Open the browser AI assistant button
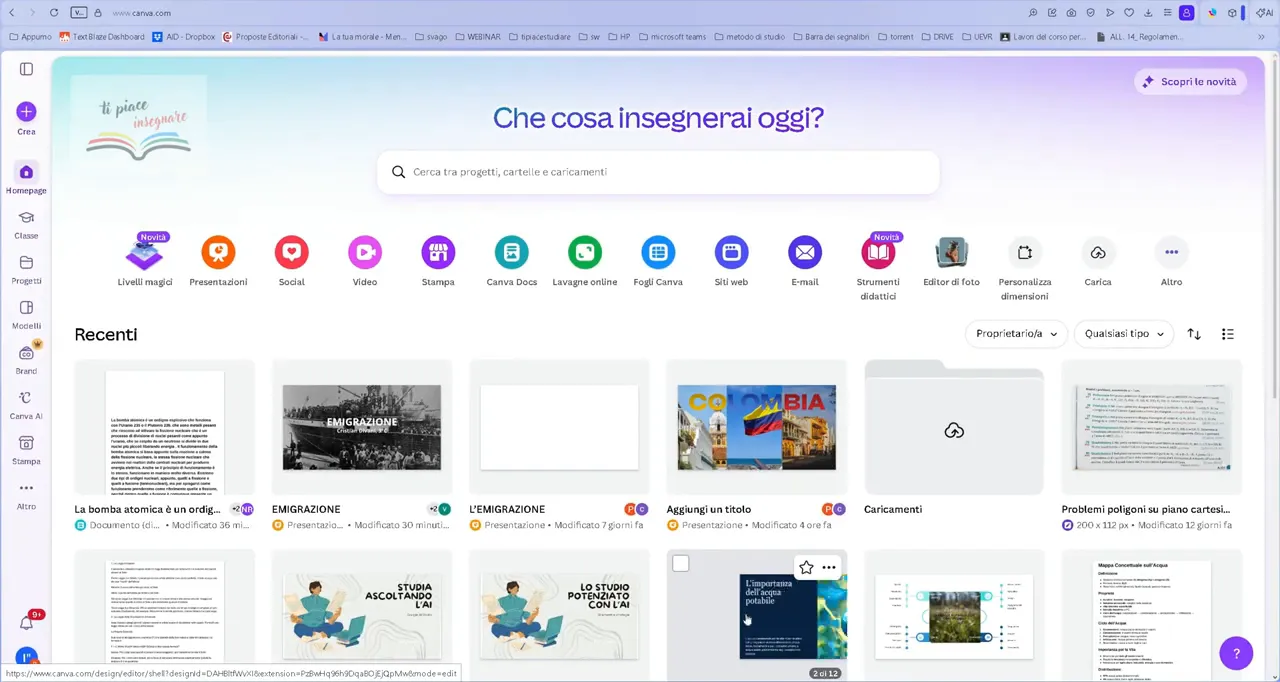Image resolution: width=1280 pixels, height=682 pixels. [x=1264, y=13]
